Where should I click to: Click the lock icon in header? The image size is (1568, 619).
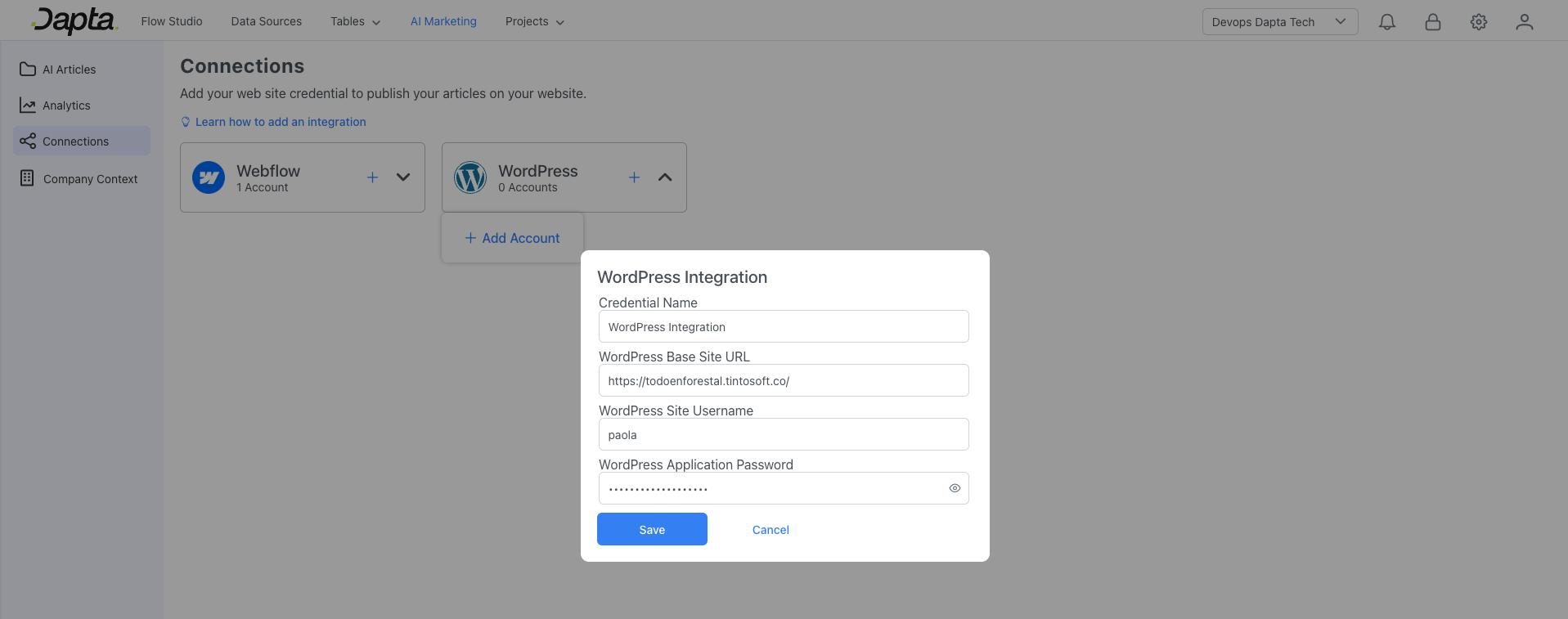1432,22
